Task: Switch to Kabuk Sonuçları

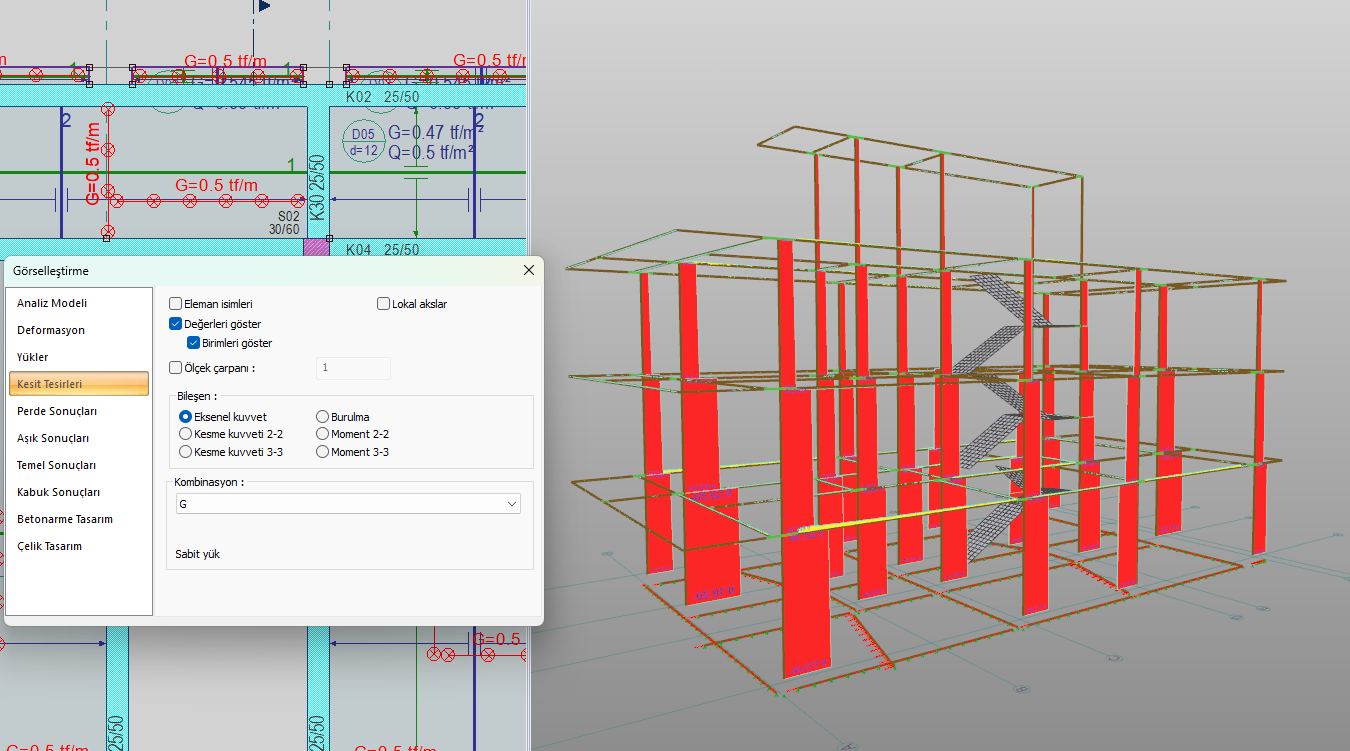Action: (79, 492)
